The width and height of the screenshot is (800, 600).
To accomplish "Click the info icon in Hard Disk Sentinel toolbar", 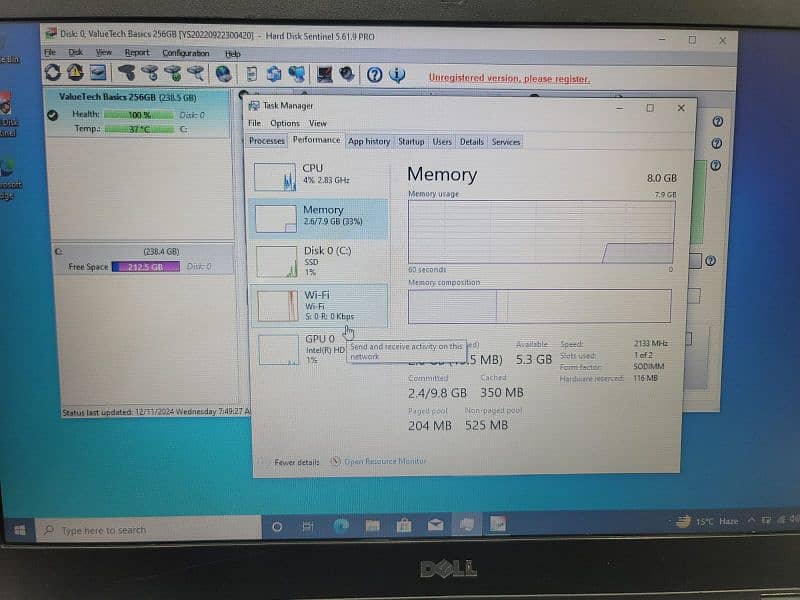I will click(x=397, y=74).
